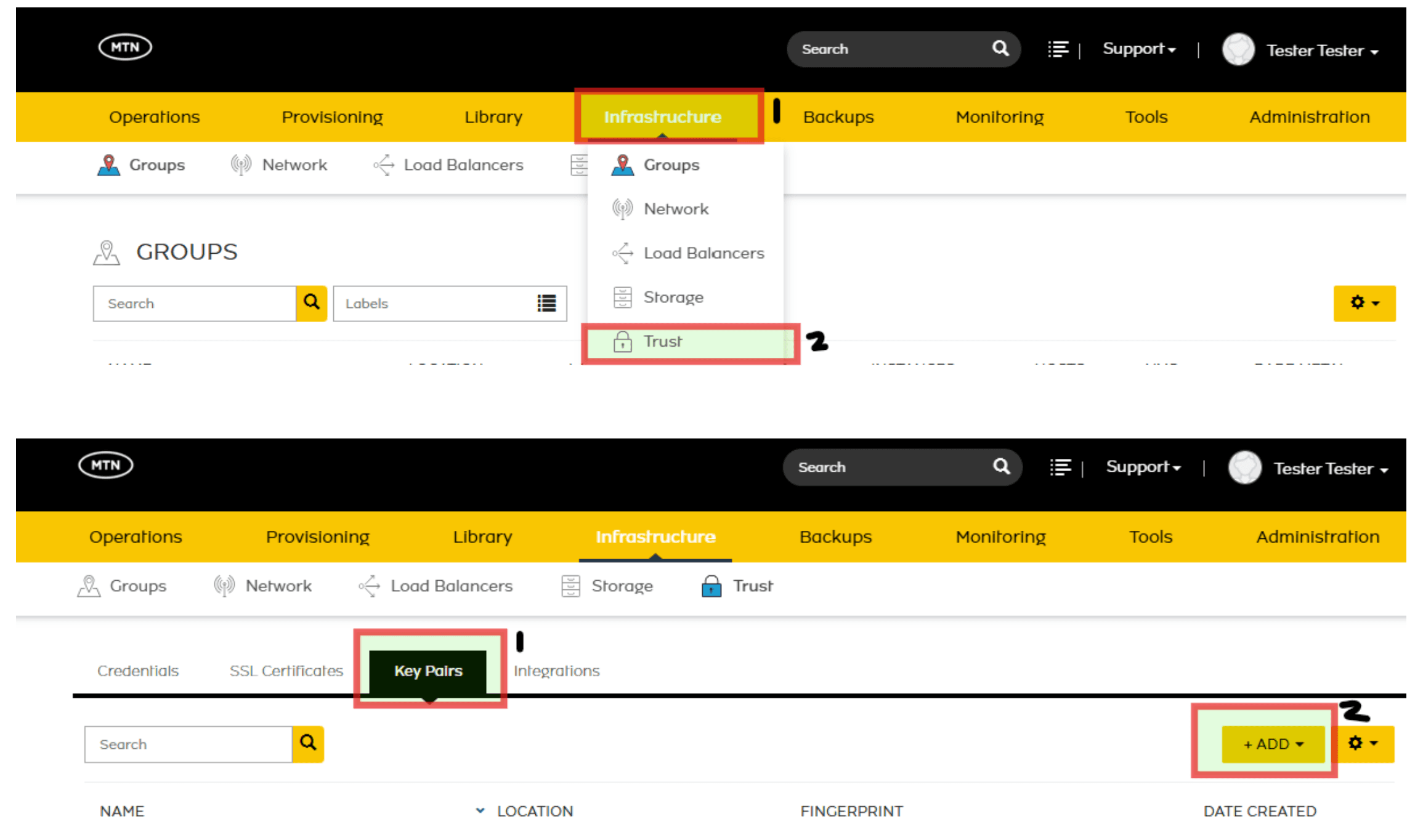Screen dimensions: 1423x840
Task: Open gear settings dropdown on Groups page
Action: point(1364,303)
